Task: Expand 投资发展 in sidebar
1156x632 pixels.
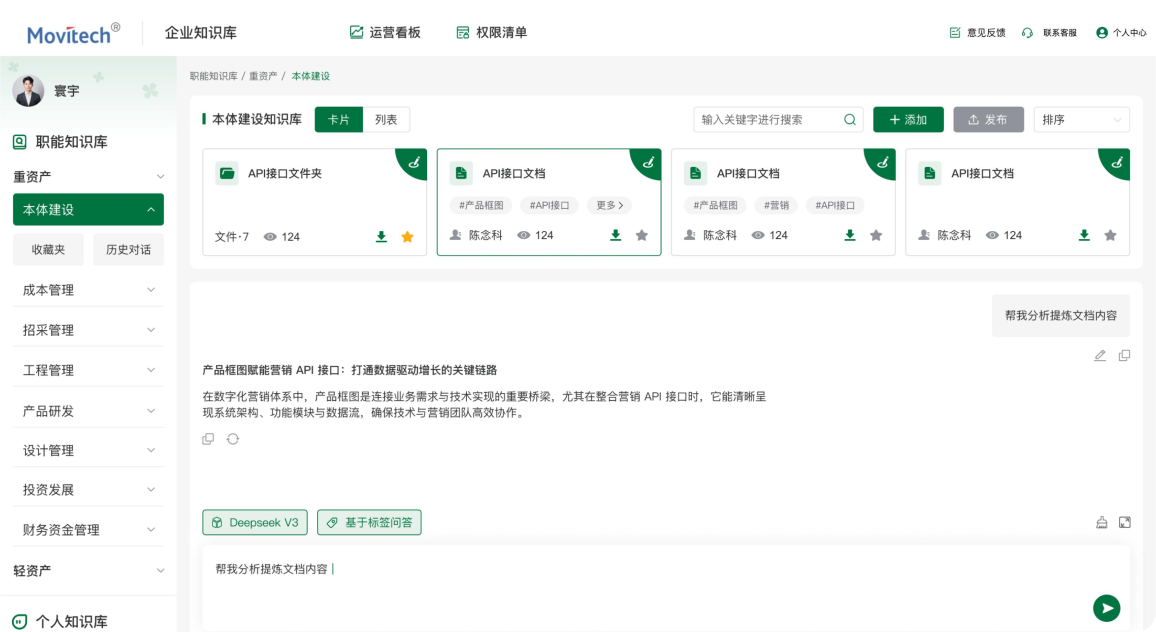Action: (88, 490)
